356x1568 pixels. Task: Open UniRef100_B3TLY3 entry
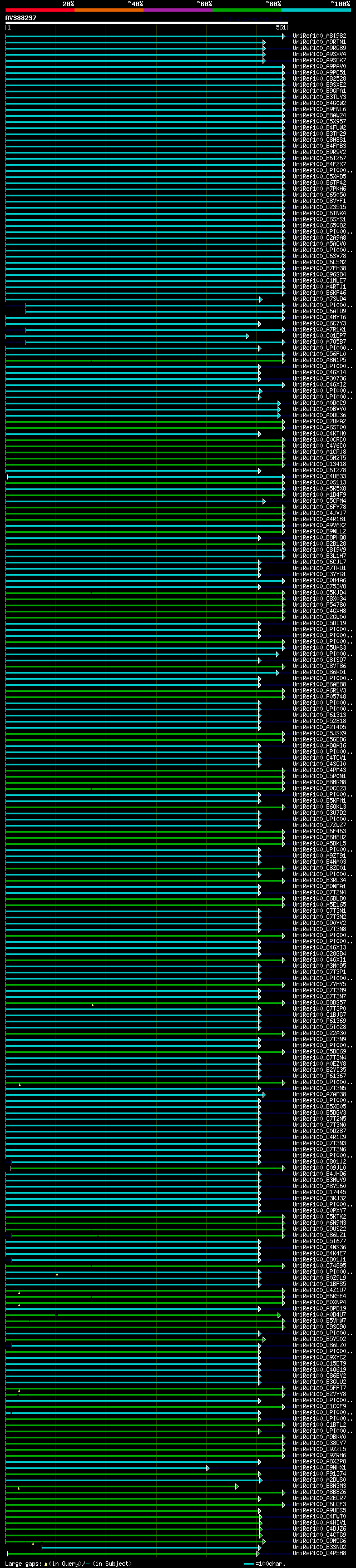coord(319,97)
